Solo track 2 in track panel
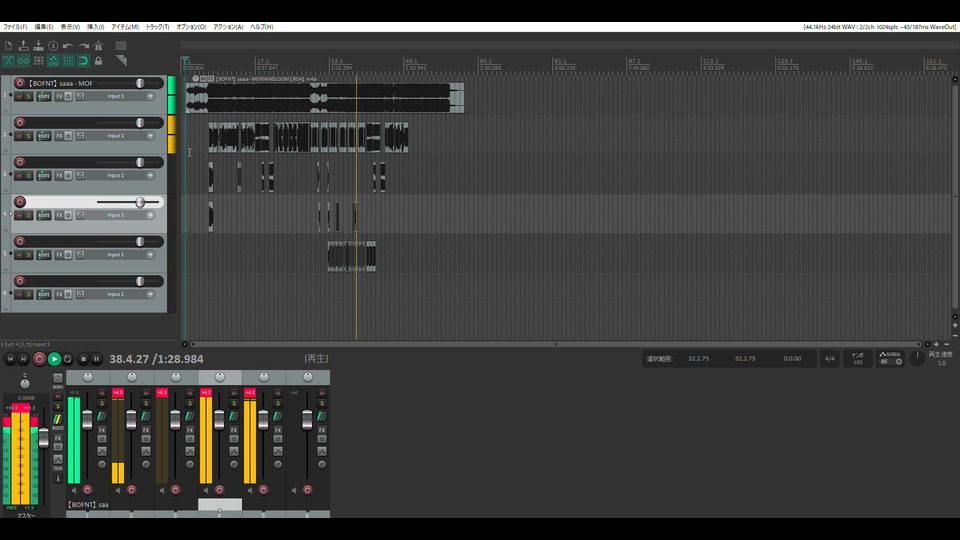960x540 pixels. [28, 136]
